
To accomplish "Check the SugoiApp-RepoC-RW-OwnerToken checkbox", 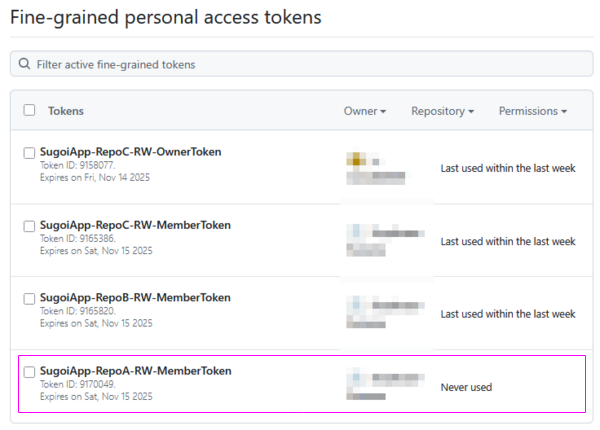I will [29, 153].
